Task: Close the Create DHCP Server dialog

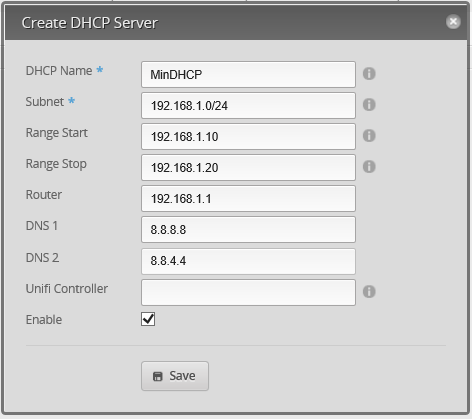Action: (x=453, y=22)
